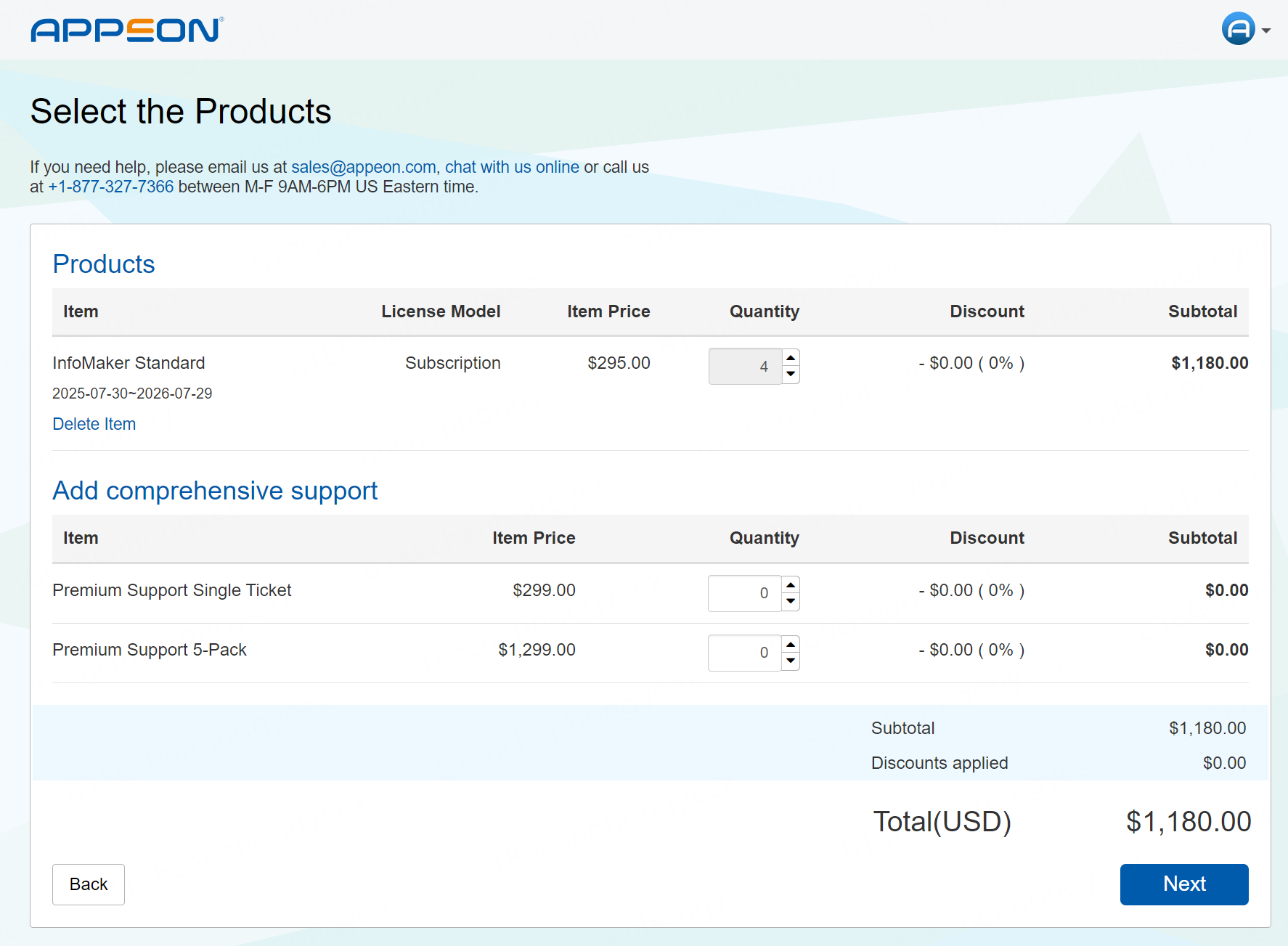Select the InfoMaker Standard discount value

[971, 363]
